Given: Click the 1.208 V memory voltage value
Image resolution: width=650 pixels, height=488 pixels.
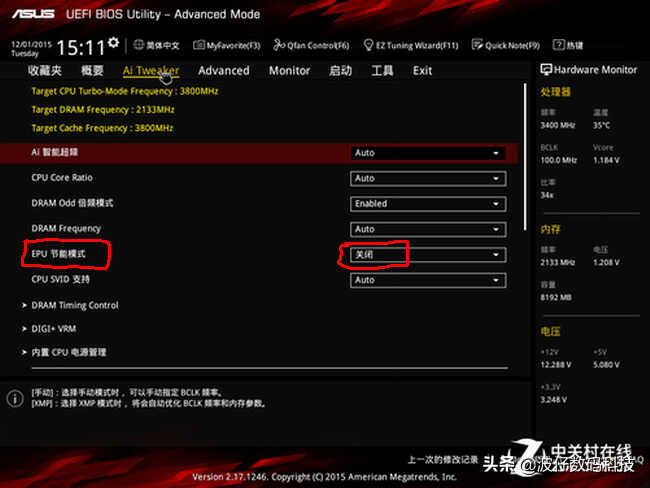Looking at the screenshot, I should pos(606,262).
